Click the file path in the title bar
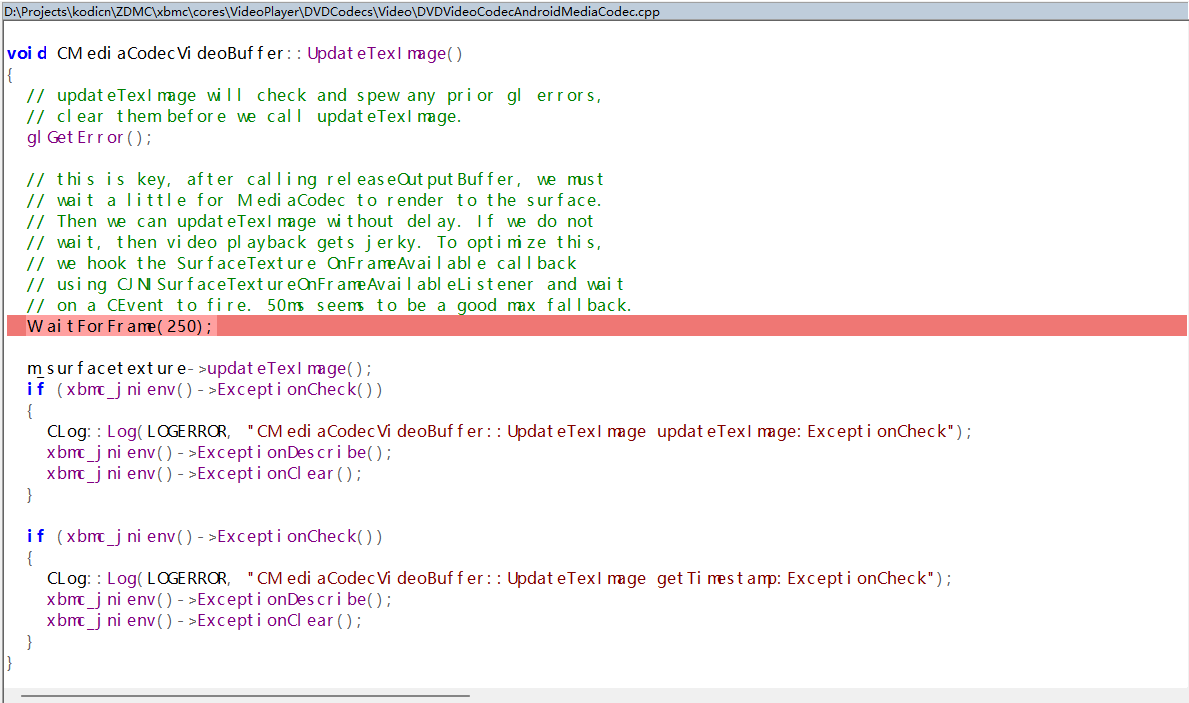Screen dimensions: 1189x703 click(x=330, y=11)
